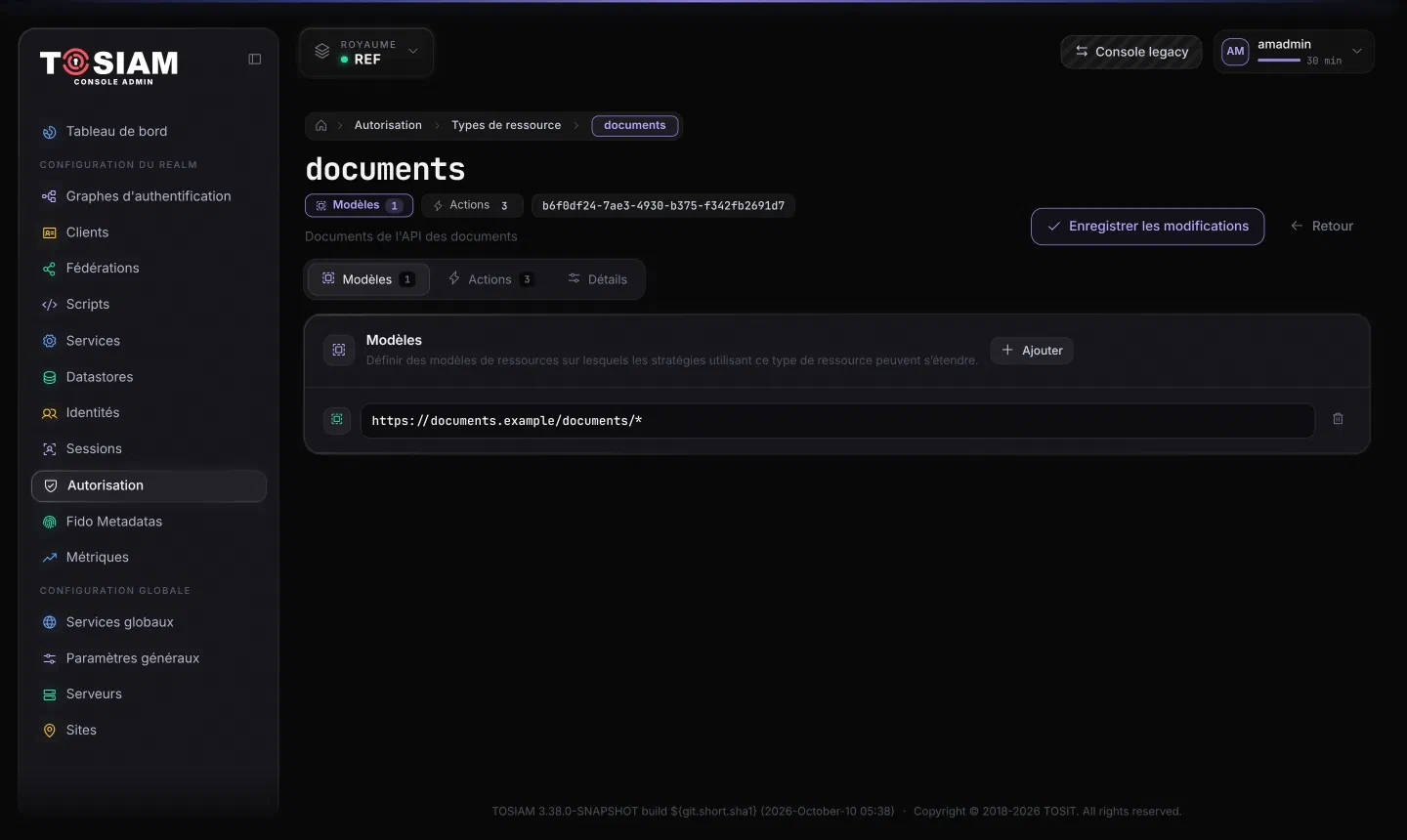Click the Paramètres généraux sliders icon
Image resolution: width=1407 pixels, height=840 pixels.
(50, 658)
